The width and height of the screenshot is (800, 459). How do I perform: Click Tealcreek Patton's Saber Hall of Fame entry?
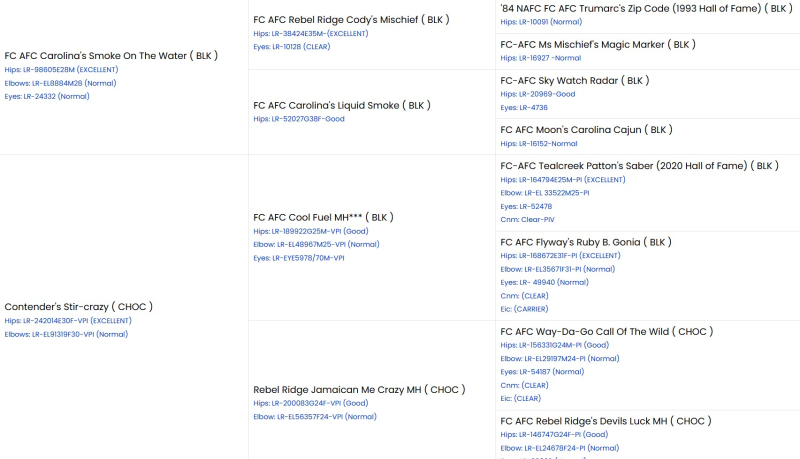pyautogui.click(x=639, y=166)
